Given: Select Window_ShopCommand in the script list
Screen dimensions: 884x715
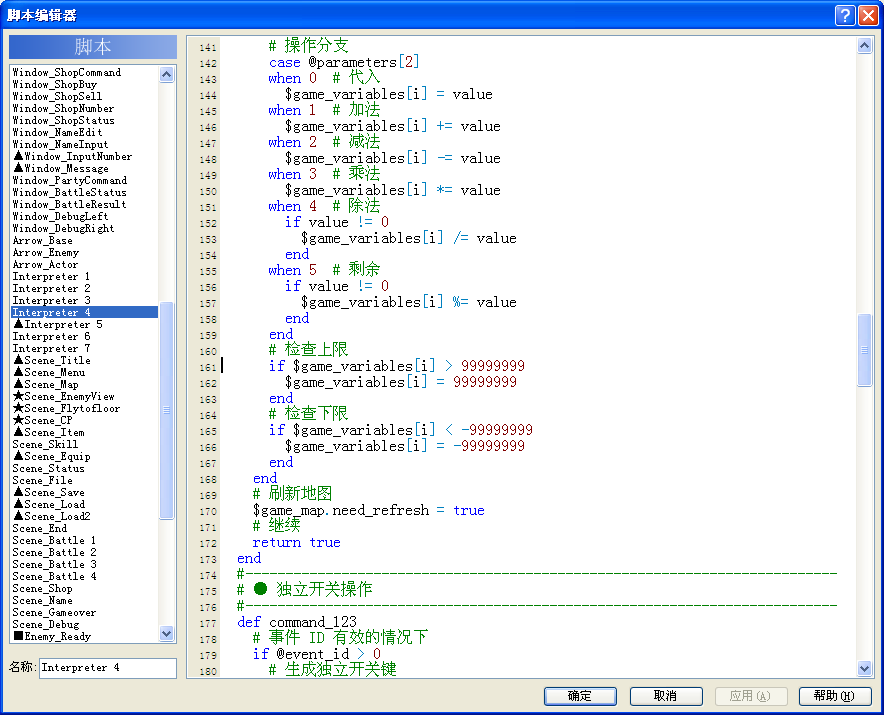Looking at the screenshot, I should coord(85,72).
